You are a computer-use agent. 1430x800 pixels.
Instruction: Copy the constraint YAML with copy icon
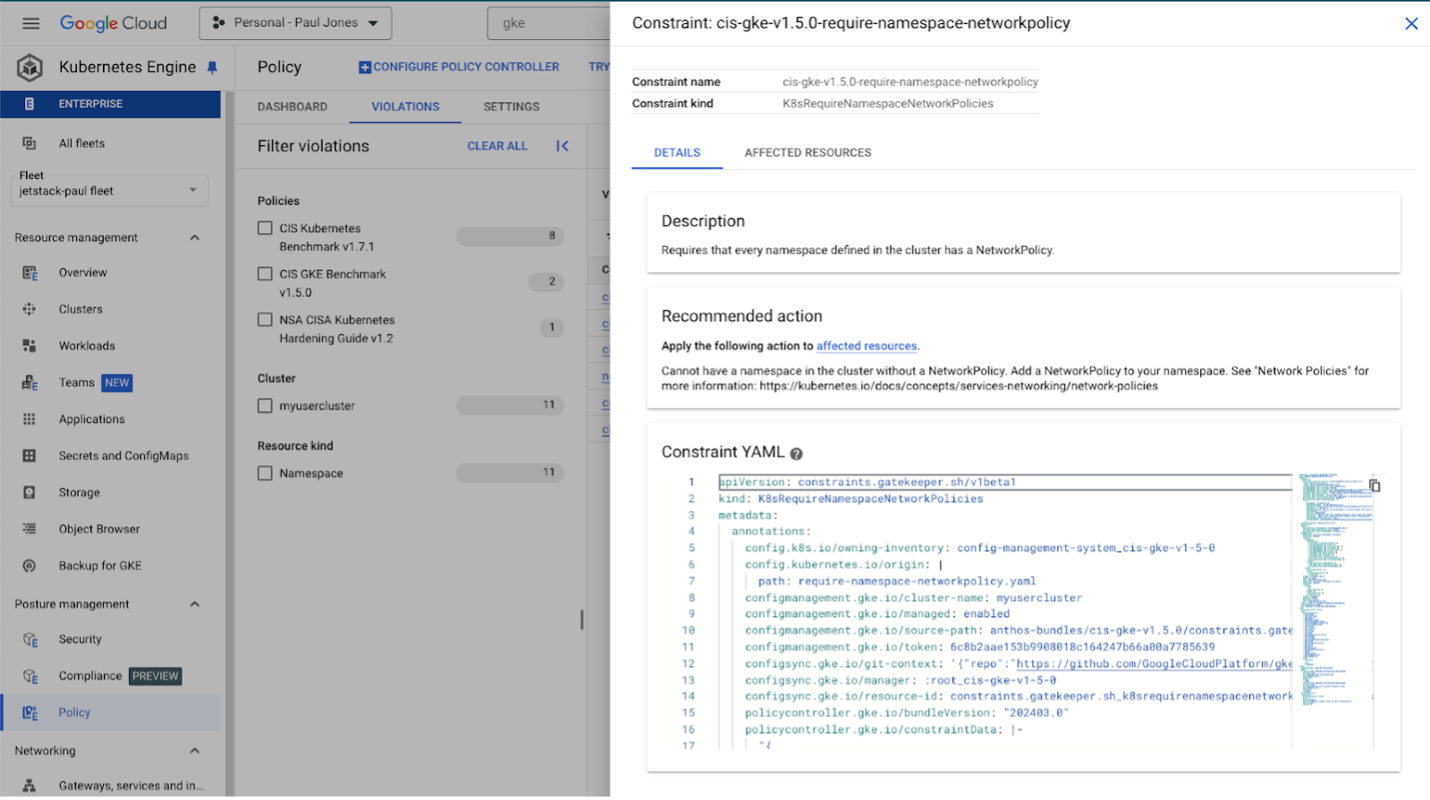tap(1375, 485)
